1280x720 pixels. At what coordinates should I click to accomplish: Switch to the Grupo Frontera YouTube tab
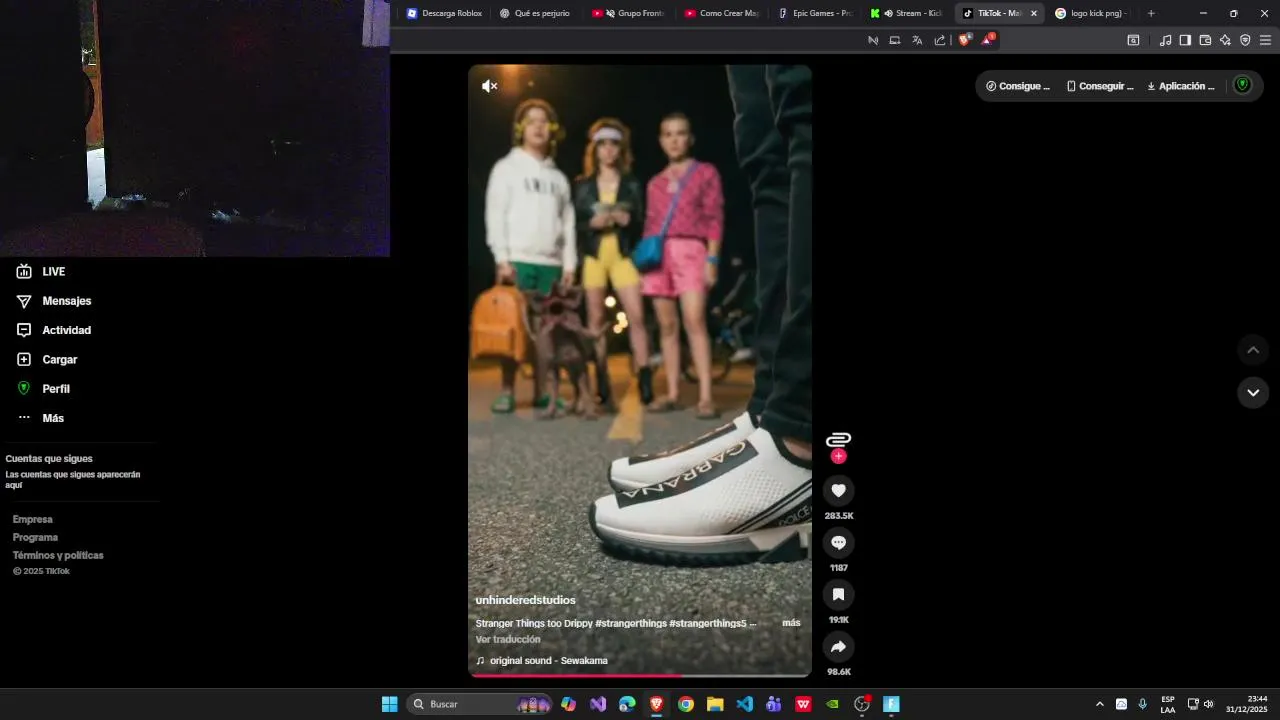point(629,13)
